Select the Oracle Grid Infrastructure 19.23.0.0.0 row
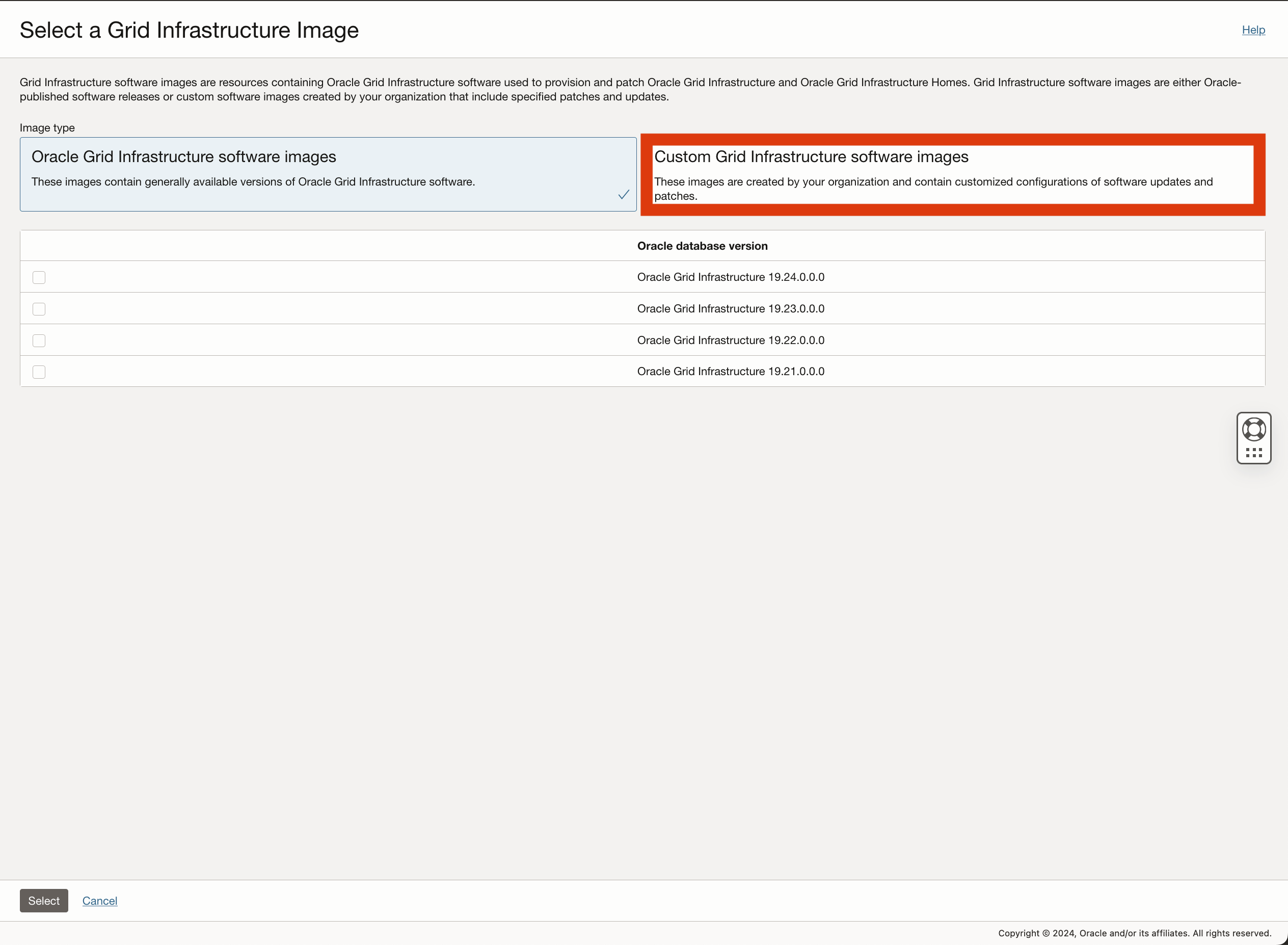 point(731,308)
